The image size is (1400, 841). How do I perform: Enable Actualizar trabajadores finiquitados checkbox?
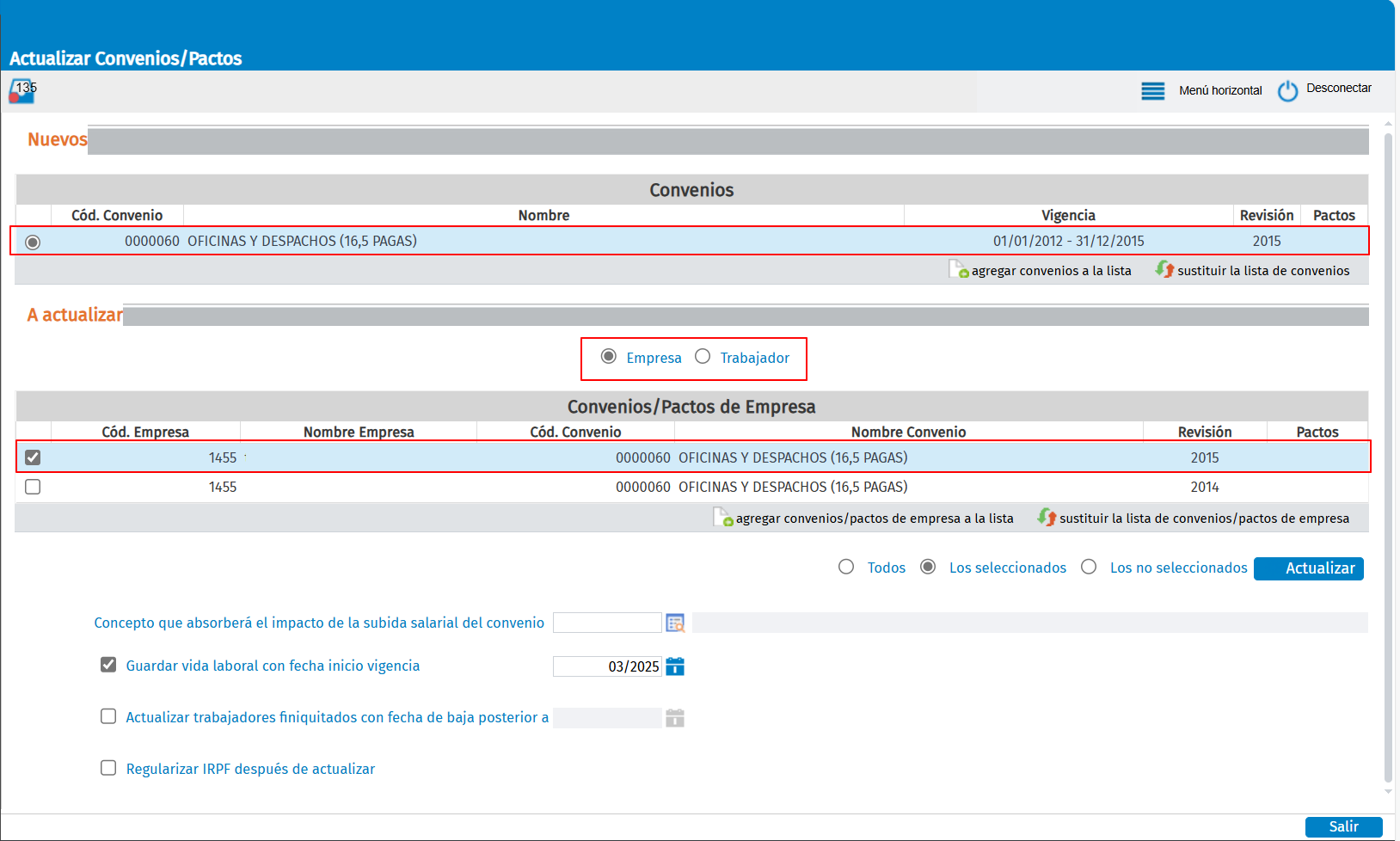pyautogui.click(x=108, y=716)
